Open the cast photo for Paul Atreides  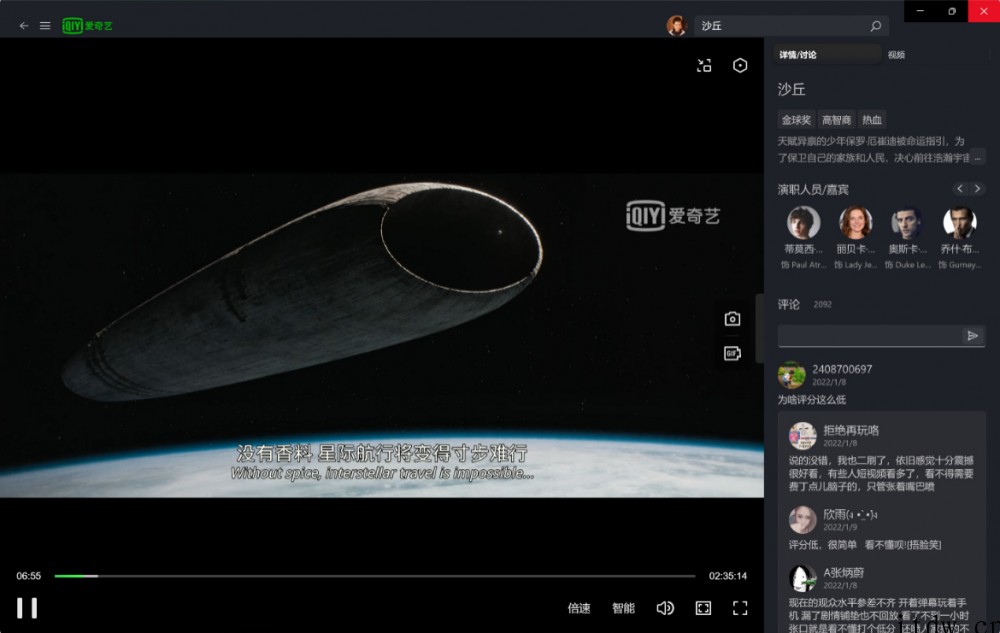point(803,222)
